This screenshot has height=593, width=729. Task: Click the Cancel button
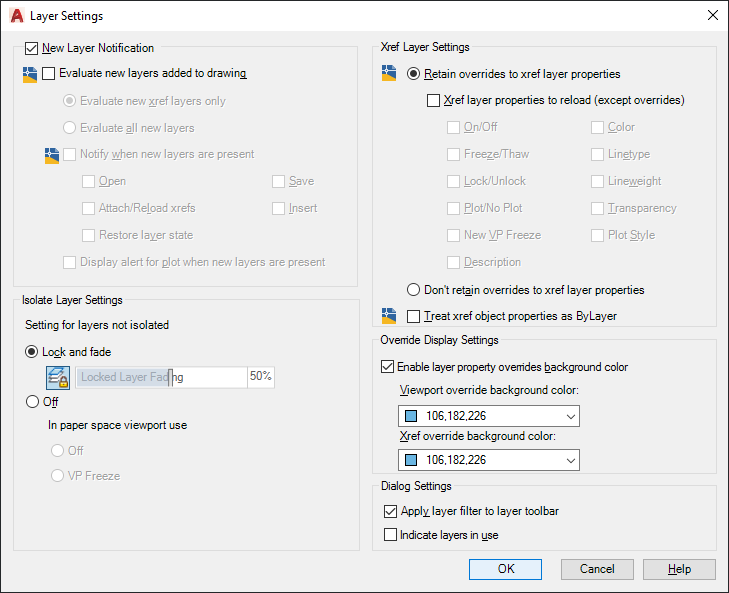596,569
